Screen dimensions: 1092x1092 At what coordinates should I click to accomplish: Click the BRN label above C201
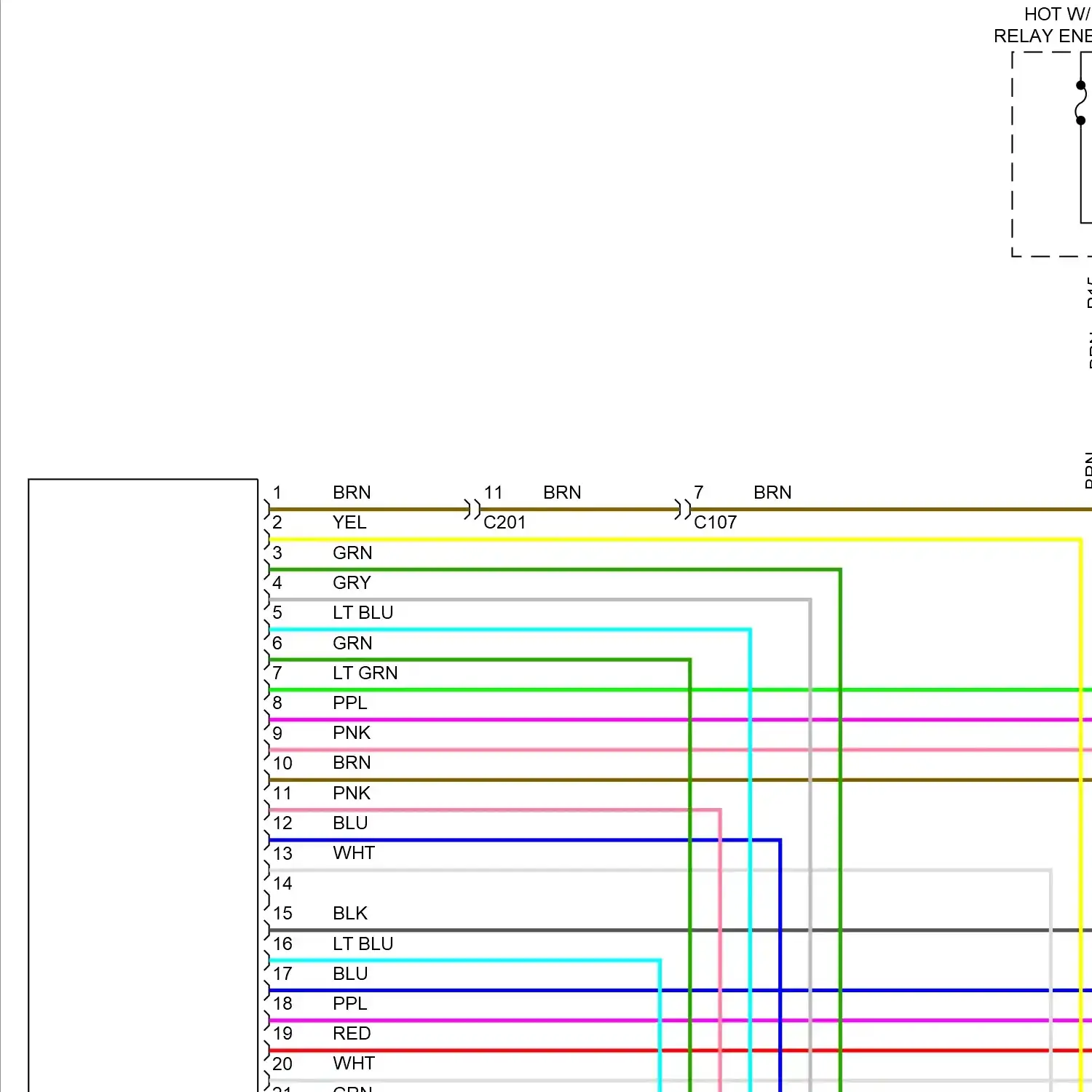coord(562,493)
